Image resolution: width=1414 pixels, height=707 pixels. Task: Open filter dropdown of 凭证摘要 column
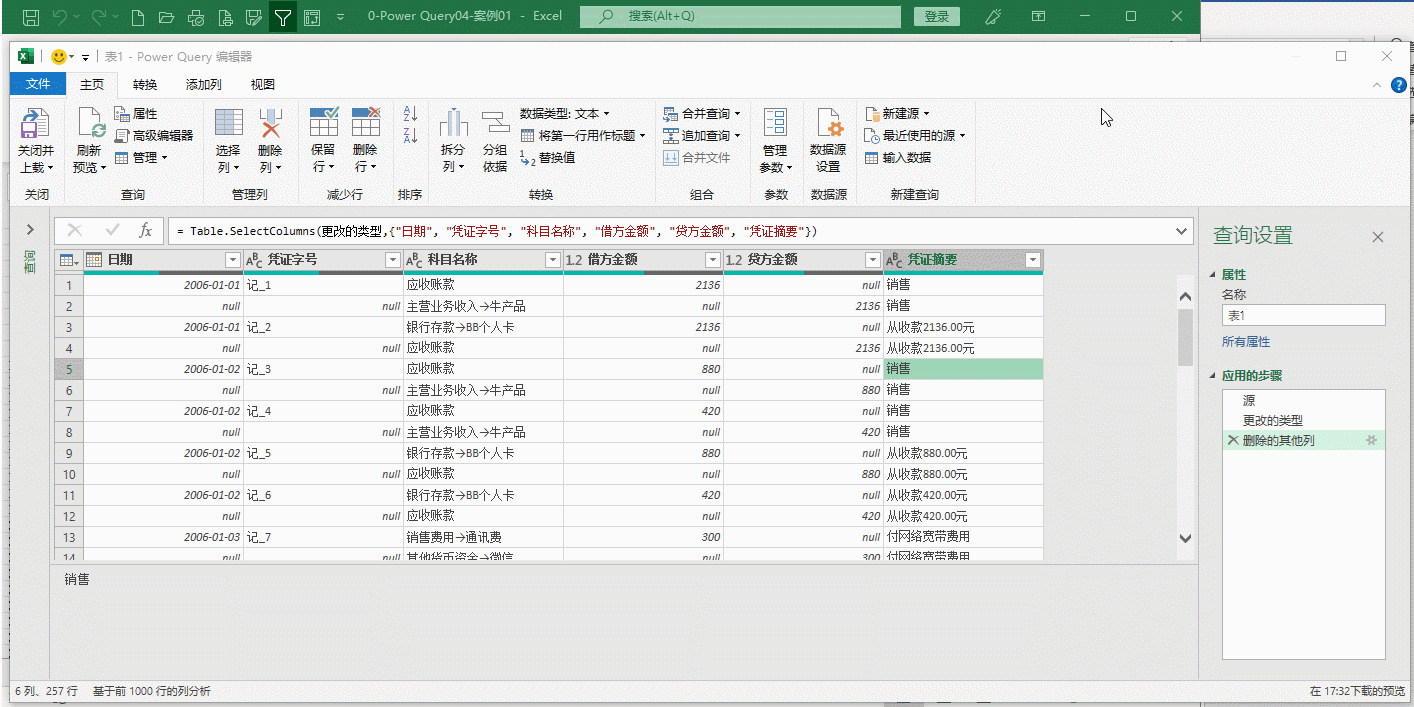click(1033, 260)
